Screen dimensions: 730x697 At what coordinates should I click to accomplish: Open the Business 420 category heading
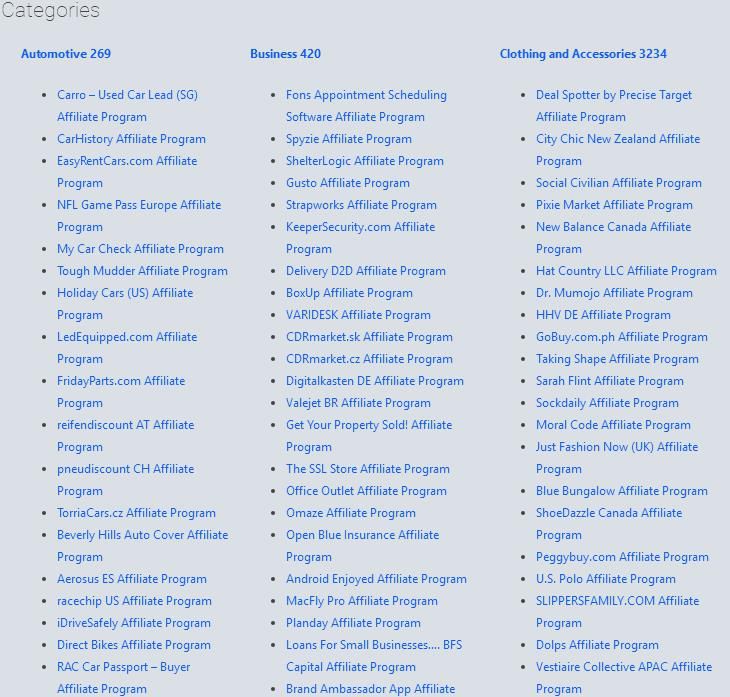[x=285, y=54]
